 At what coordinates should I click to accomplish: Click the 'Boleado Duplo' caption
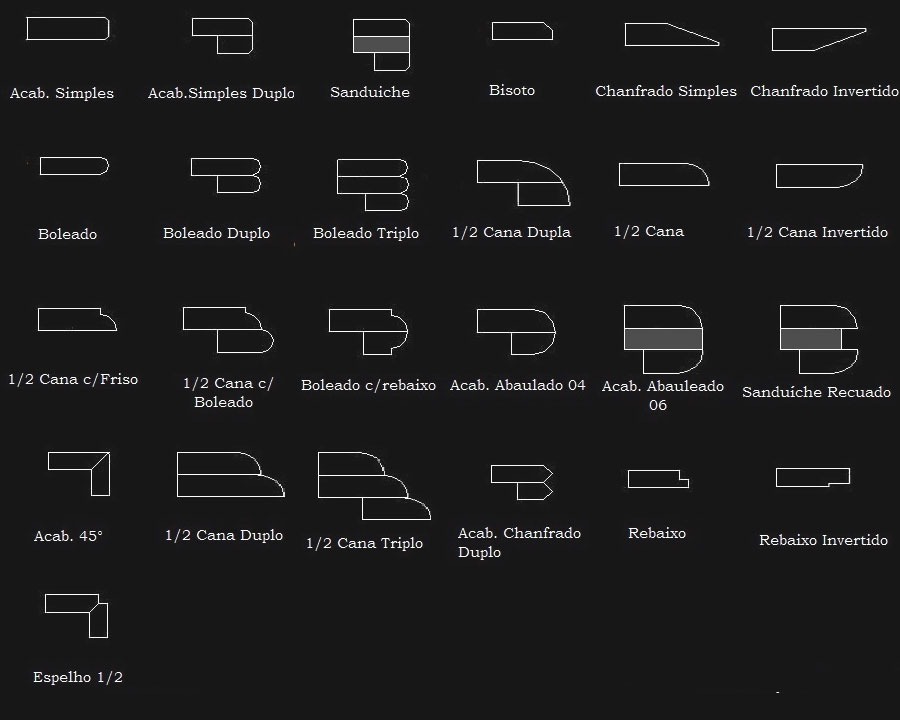(x=216, y=233)
